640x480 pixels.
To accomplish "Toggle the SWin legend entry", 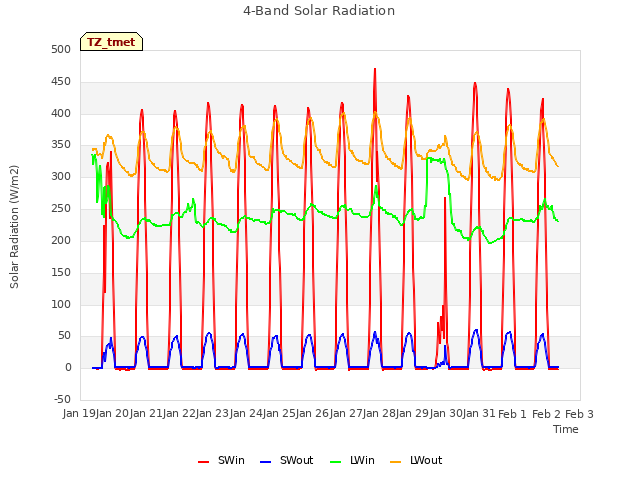I will (x=221, y=460).
